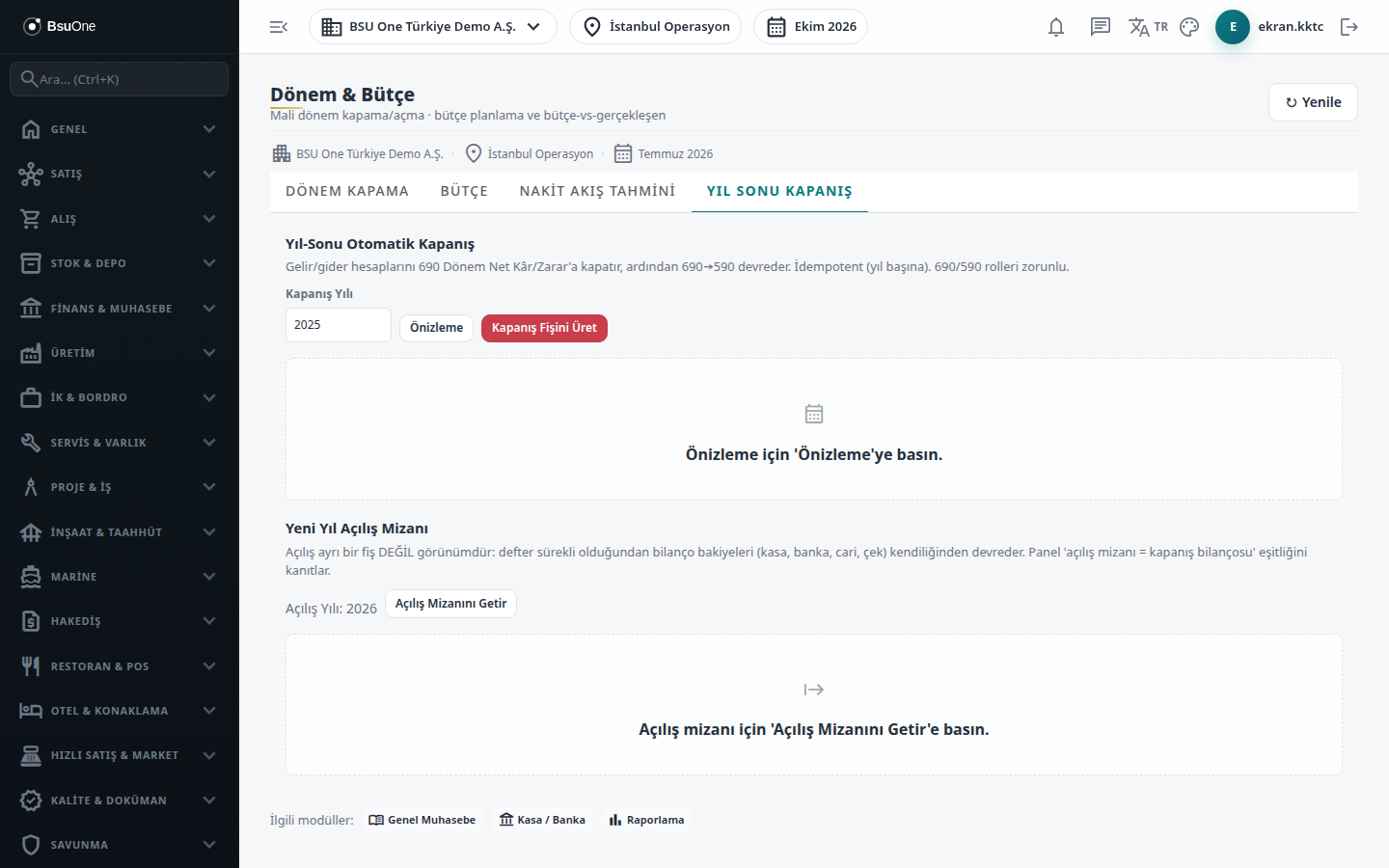Click the Kapanış Fişini Üret button
This screenshot has width=1389, height=868.
[544, 328]
